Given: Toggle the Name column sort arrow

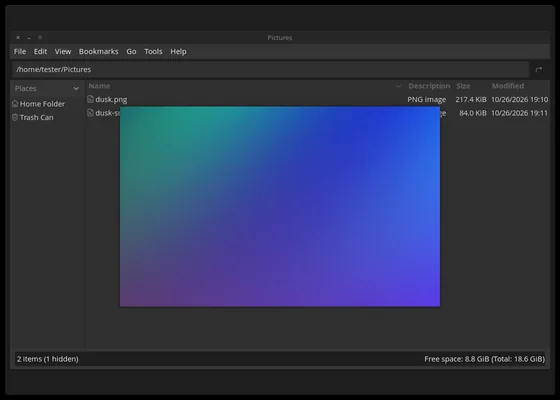Looking at the screenshot, I should pos(398,86).
